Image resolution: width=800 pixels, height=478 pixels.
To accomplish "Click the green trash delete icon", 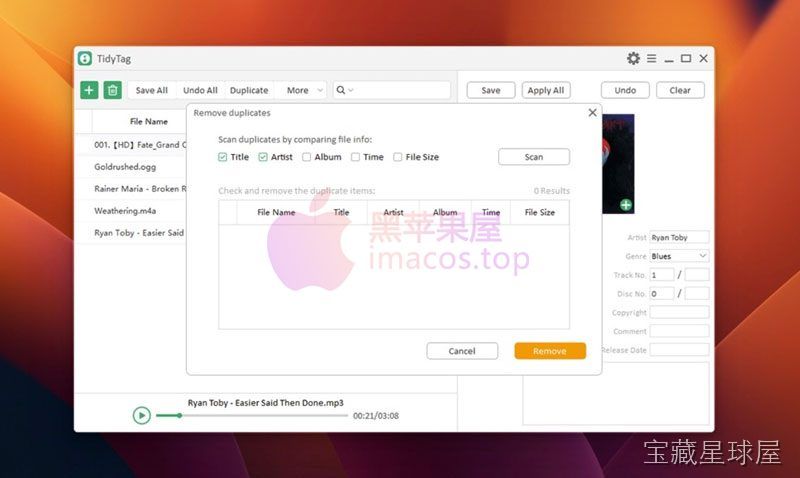I will pos(113,90).
